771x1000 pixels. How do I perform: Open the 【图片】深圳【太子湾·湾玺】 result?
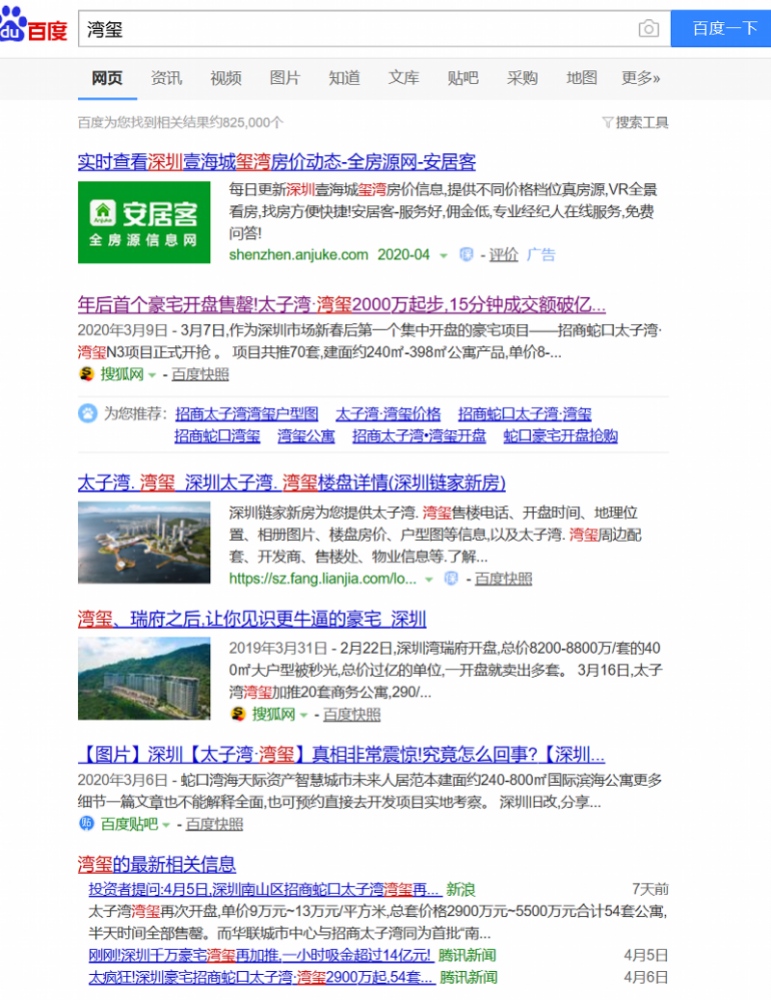[342, 755]
